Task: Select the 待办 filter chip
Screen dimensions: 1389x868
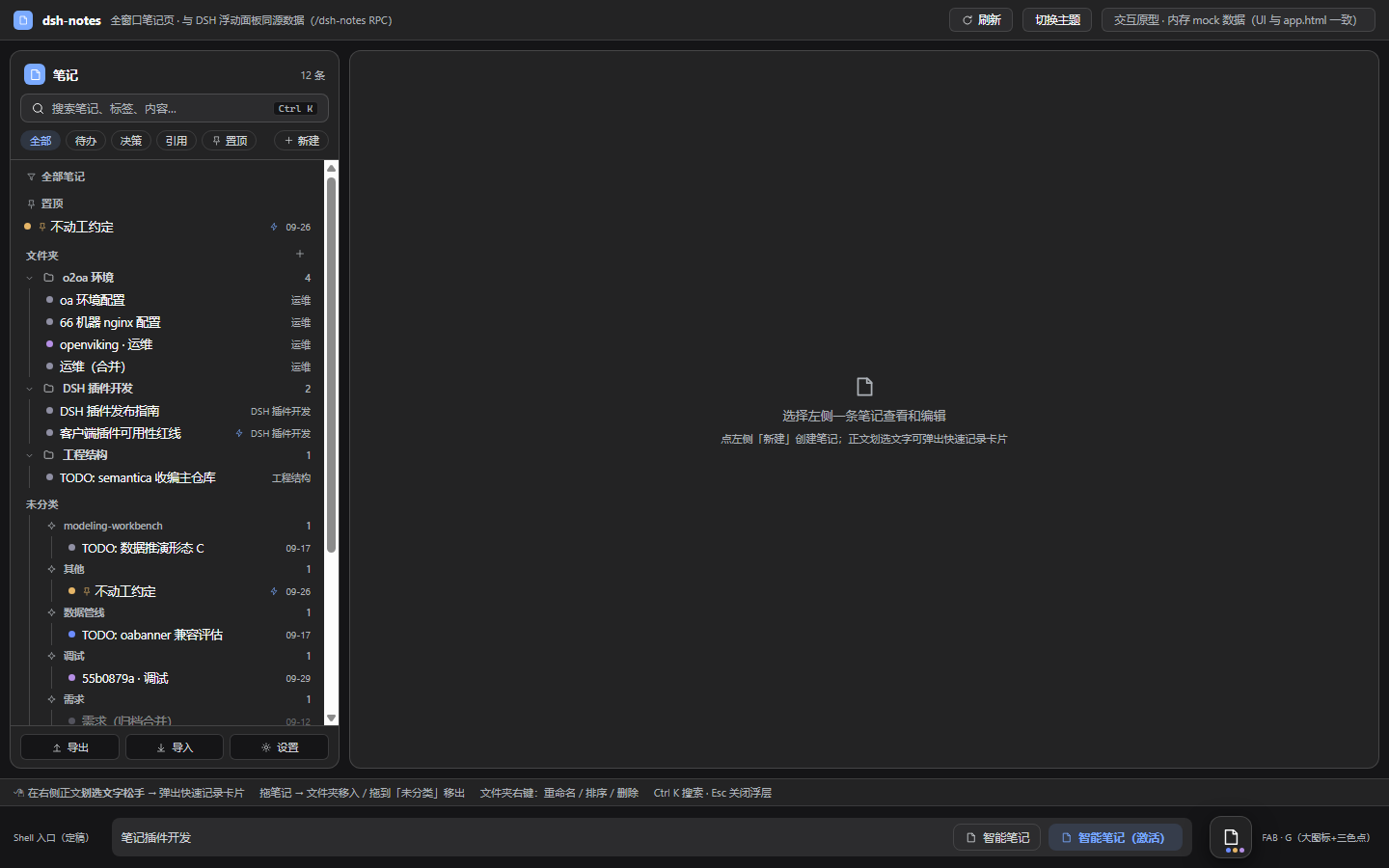Action: [86, 141]
